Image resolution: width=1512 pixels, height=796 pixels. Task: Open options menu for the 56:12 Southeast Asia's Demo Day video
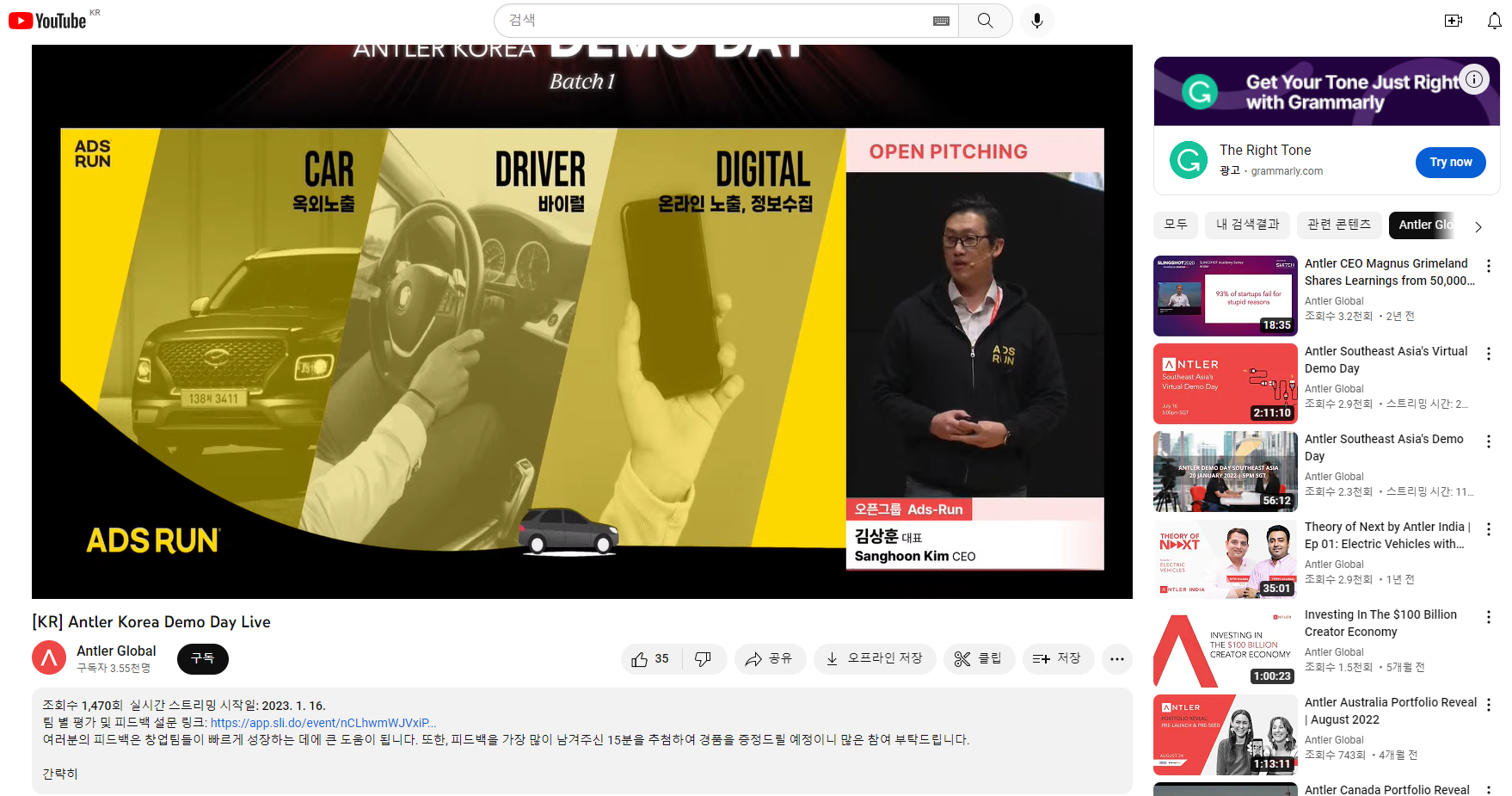(x=1489, y=441)
